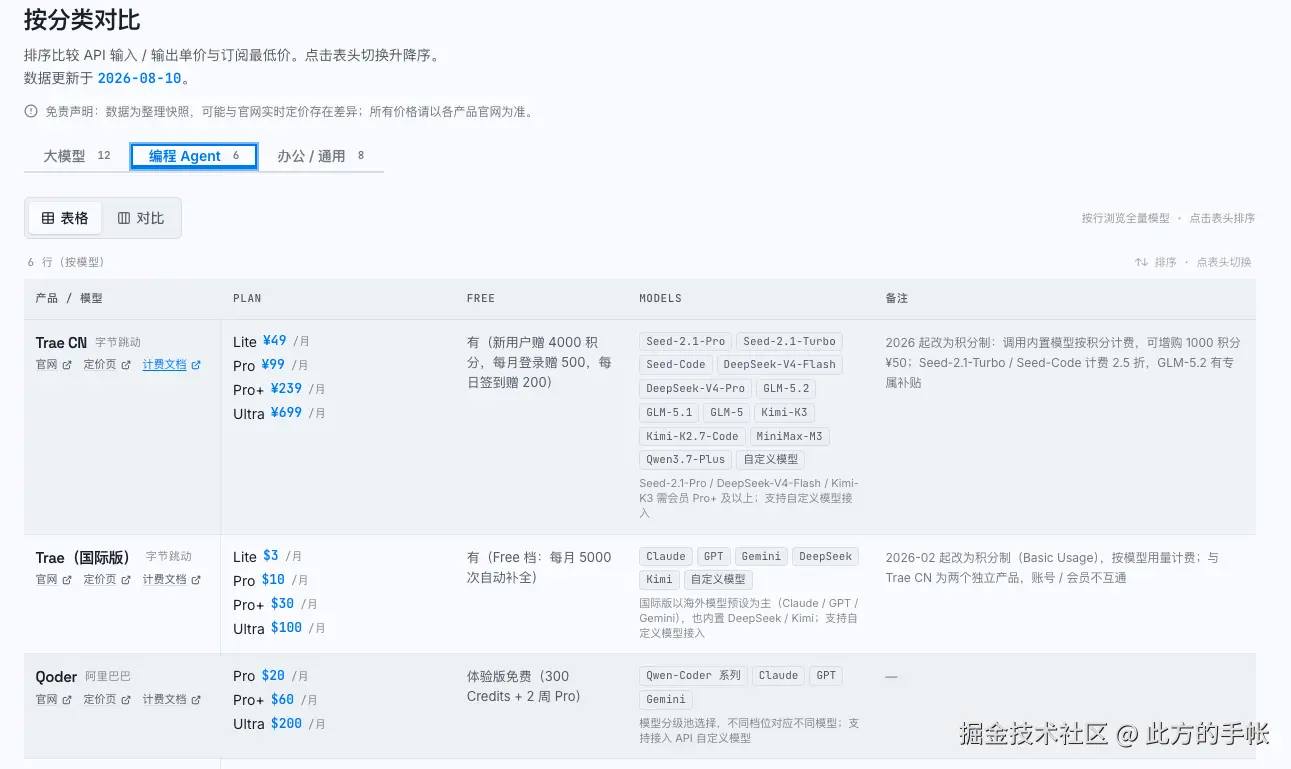Sort by the PLAN column header
The width and height of the screenshot is (1291, 769).
click(247, 298)
